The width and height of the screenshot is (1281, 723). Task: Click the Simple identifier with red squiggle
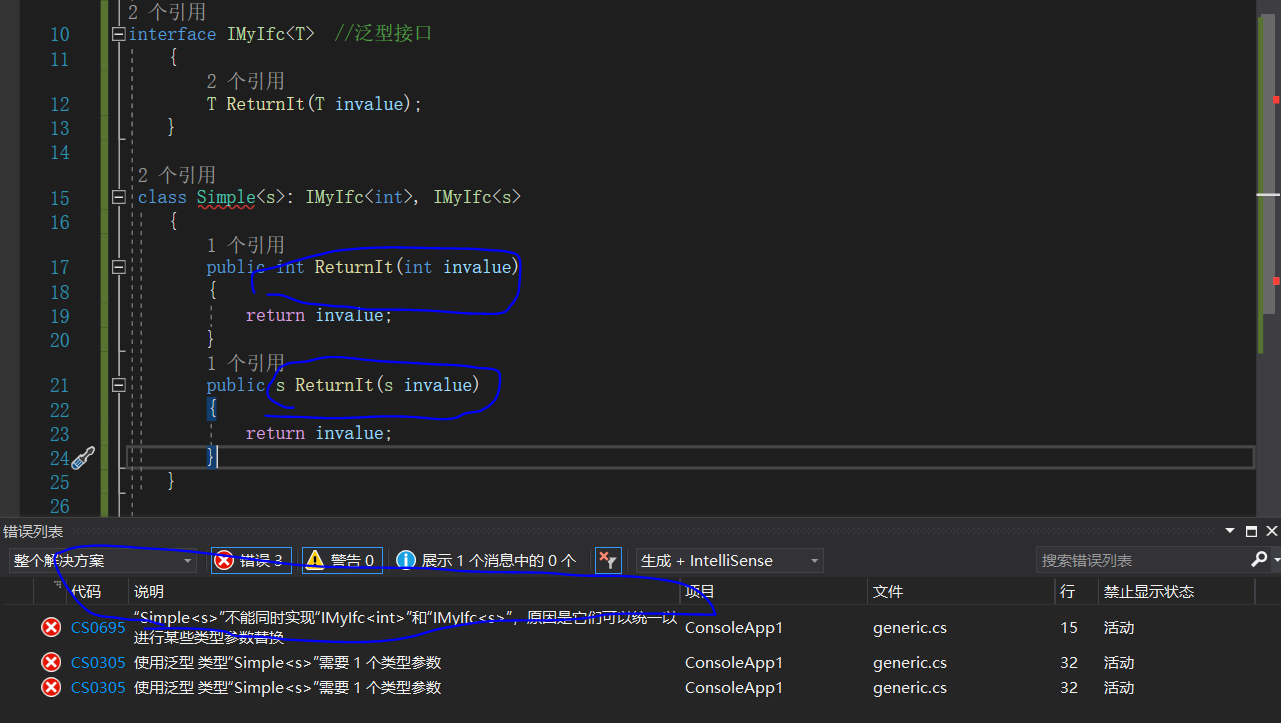click(x=226, y=198)
